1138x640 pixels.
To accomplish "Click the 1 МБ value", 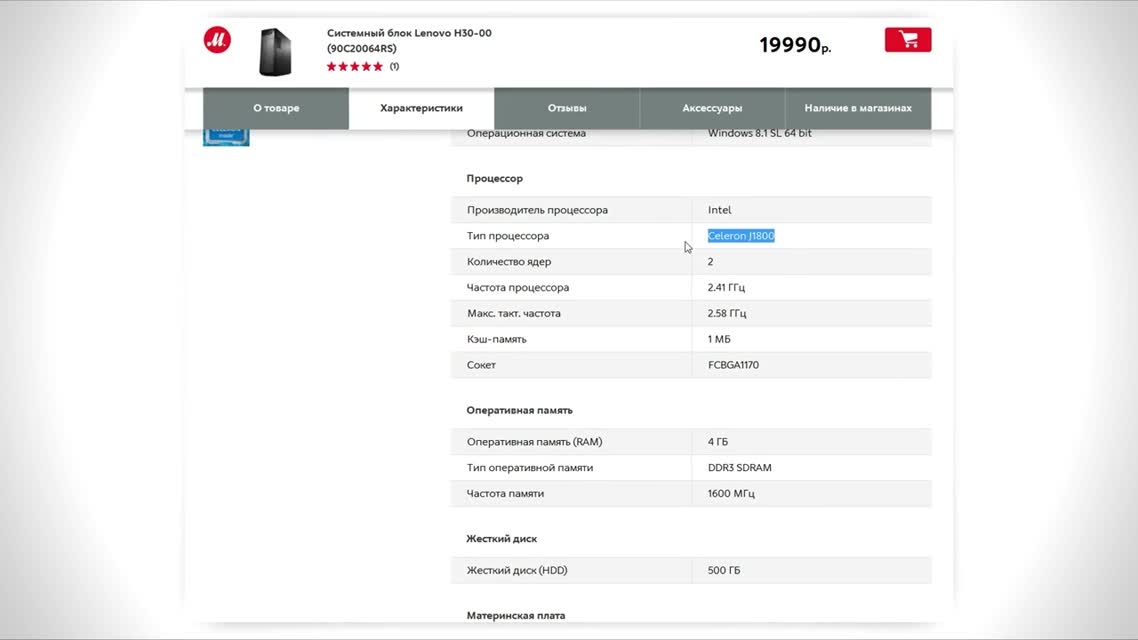I will pyautogui.click(x=719, y=339).
